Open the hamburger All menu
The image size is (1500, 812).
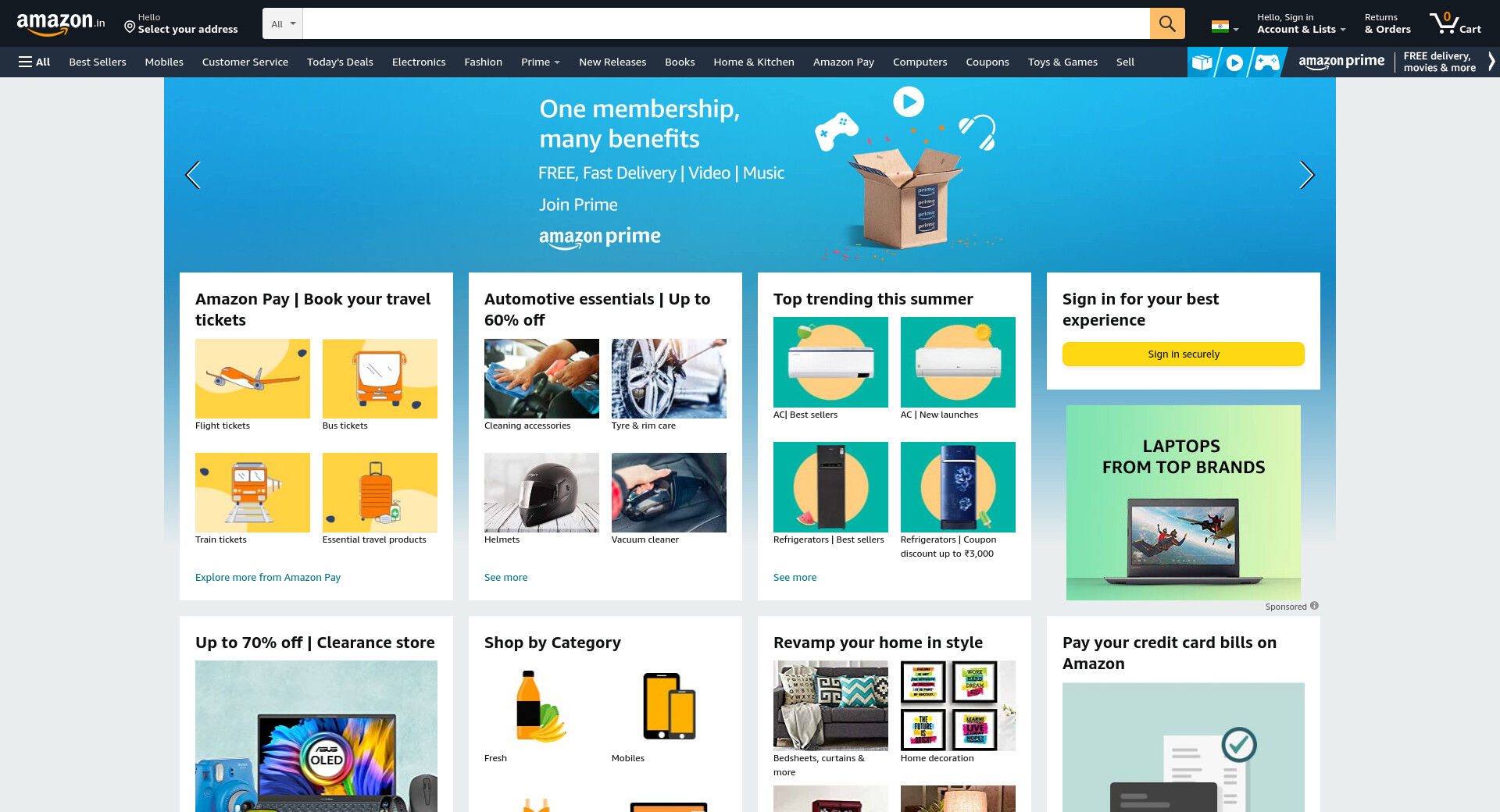point(34,62)
